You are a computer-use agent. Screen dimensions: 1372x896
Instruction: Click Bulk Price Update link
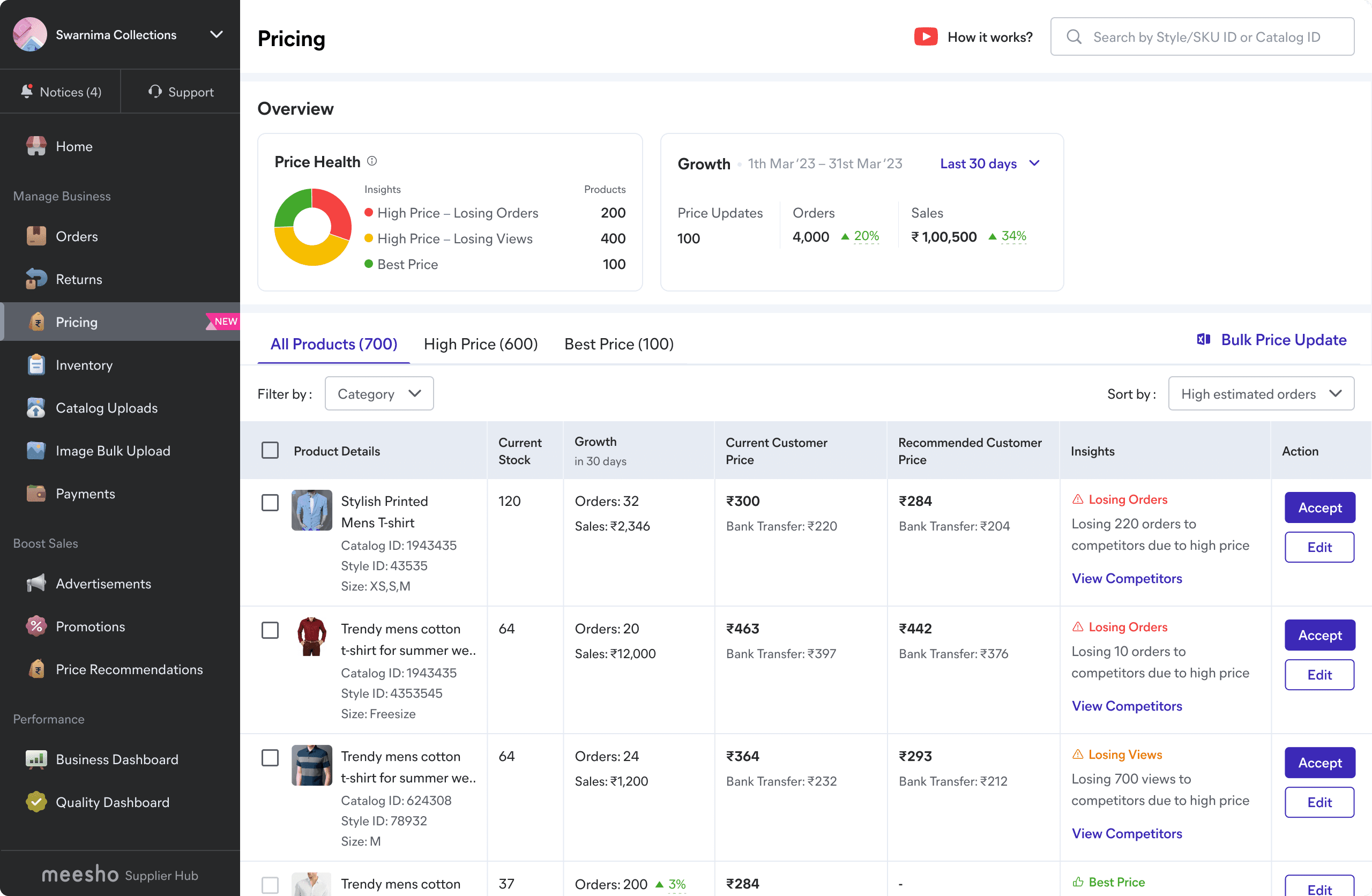[x=1272, y=340]
